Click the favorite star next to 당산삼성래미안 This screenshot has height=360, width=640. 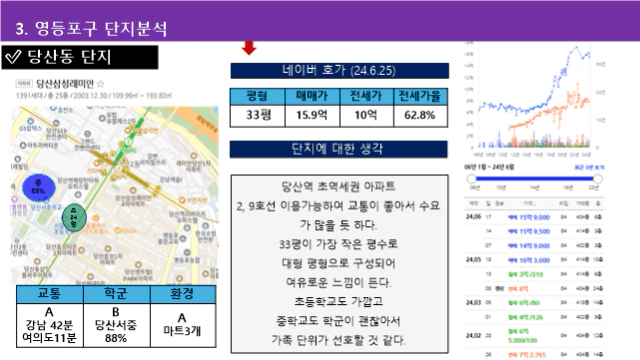[100, 84]
